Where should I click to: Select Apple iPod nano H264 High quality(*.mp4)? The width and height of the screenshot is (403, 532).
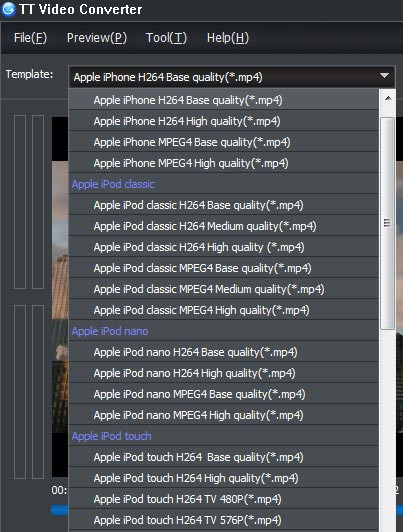pyautogui.click(x=224, y=373)
